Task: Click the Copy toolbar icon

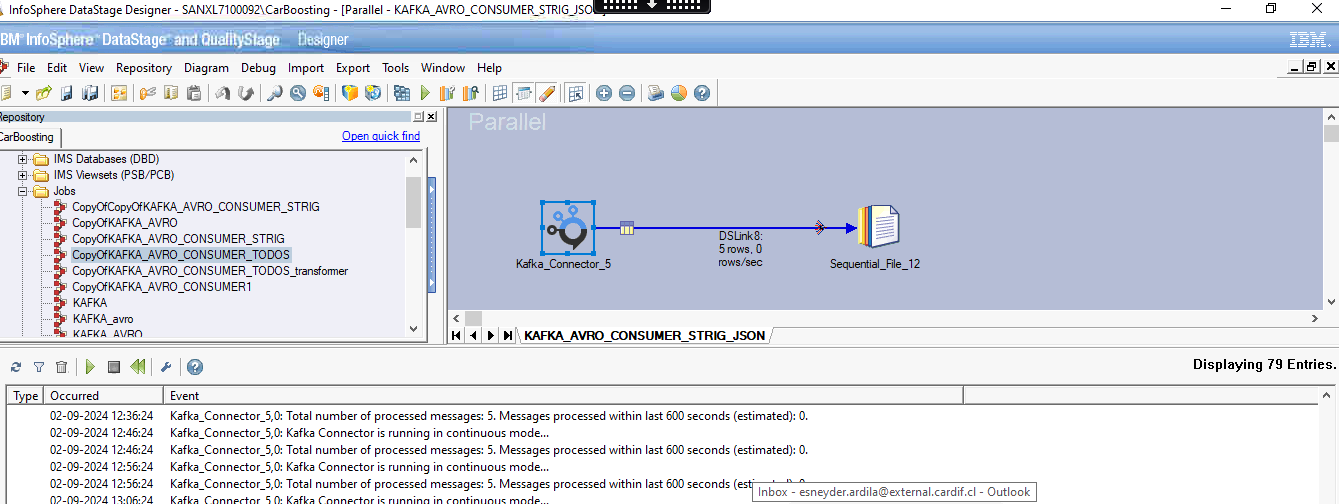Action: tap(171, 93)
